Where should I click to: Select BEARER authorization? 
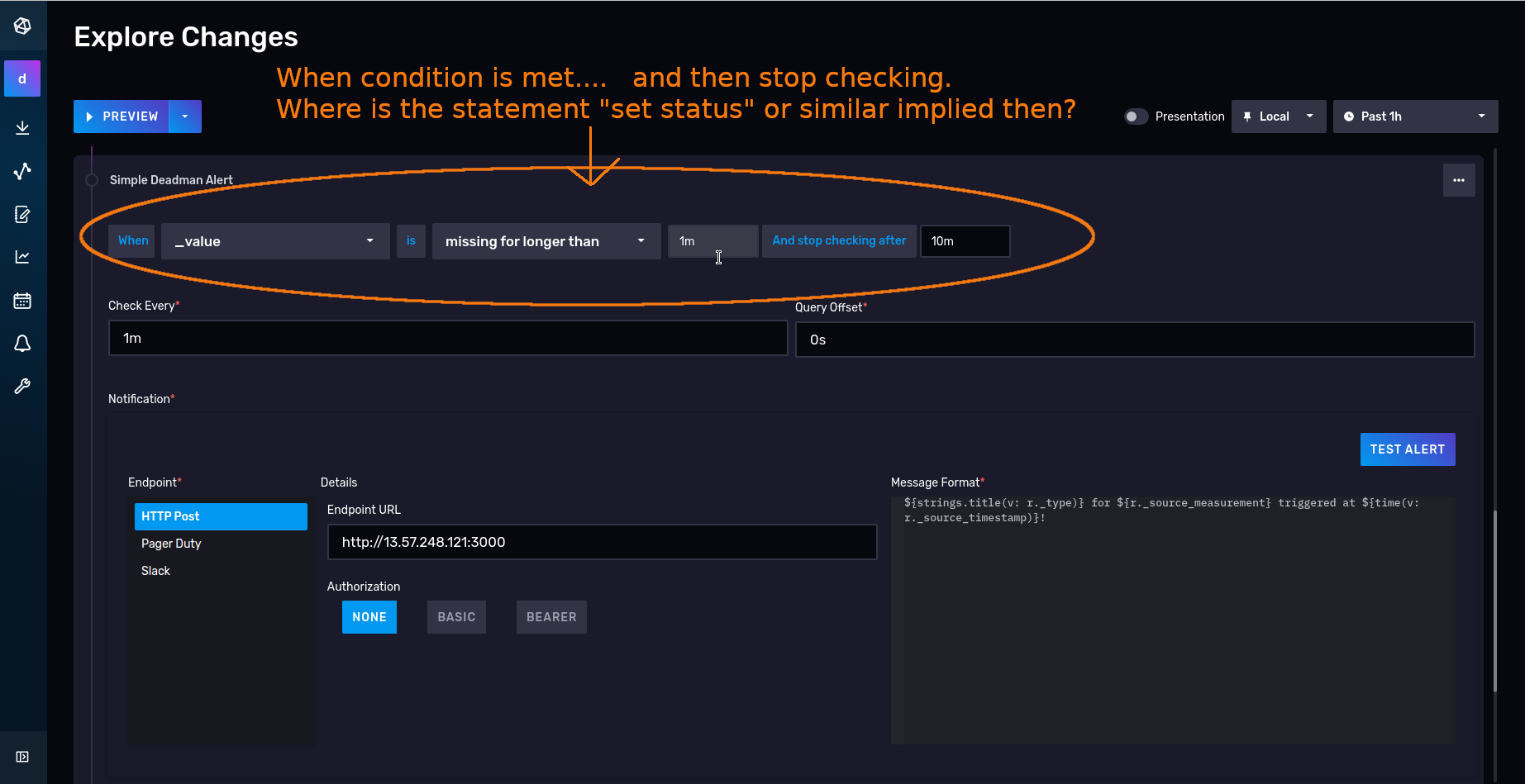551,617
